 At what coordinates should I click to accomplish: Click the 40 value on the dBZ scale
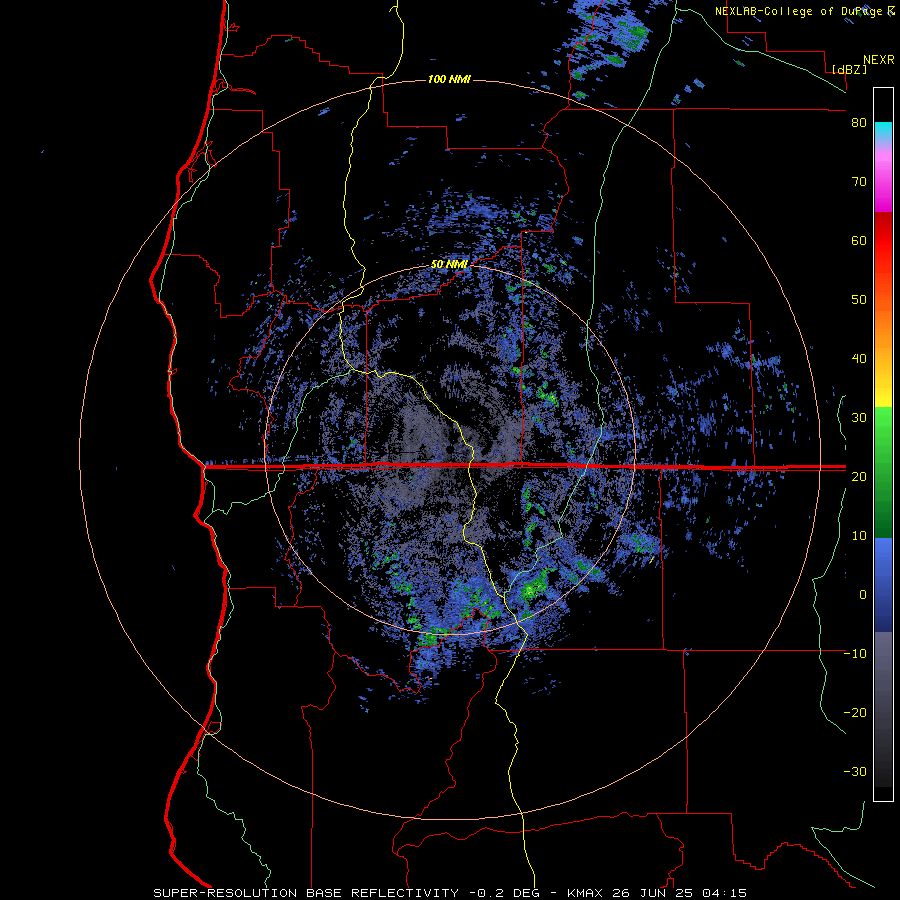[x=859, y=359]
